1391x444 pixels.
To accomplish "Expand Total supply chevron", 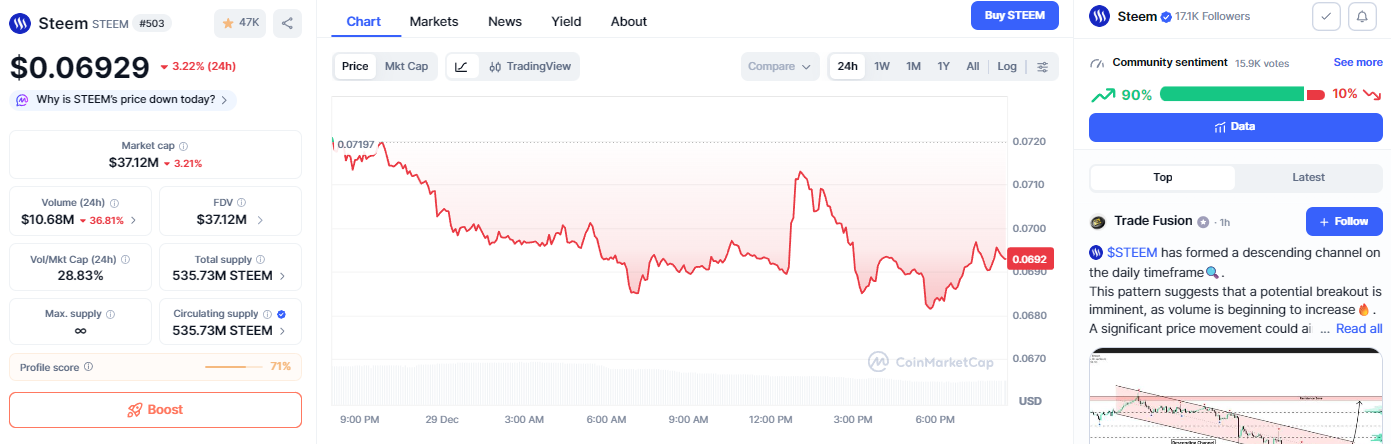I will pyautogui.click(x=282, y=276).
